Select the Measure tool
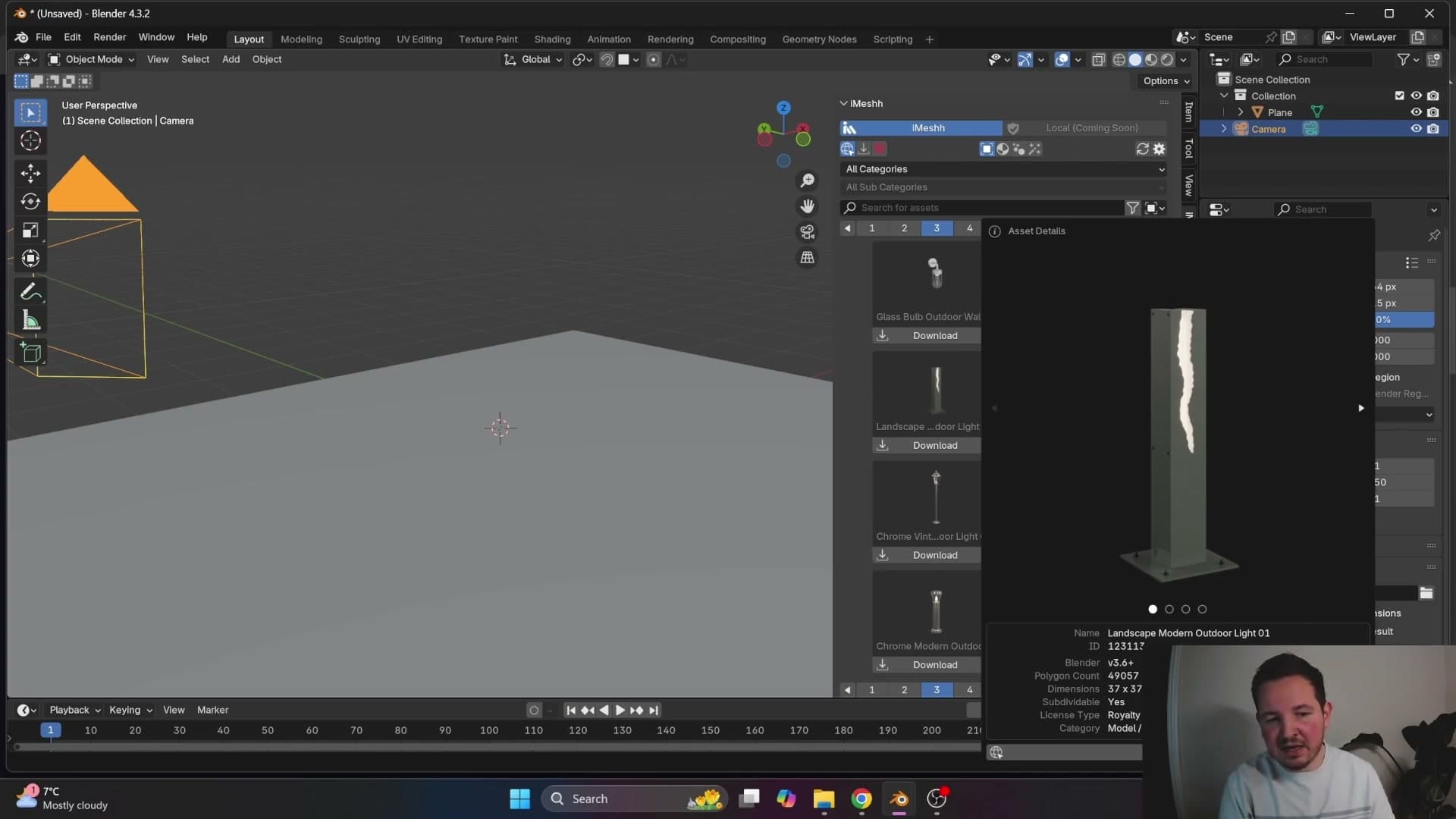This screenshot has height=819, width=1456. coord(30,320)
